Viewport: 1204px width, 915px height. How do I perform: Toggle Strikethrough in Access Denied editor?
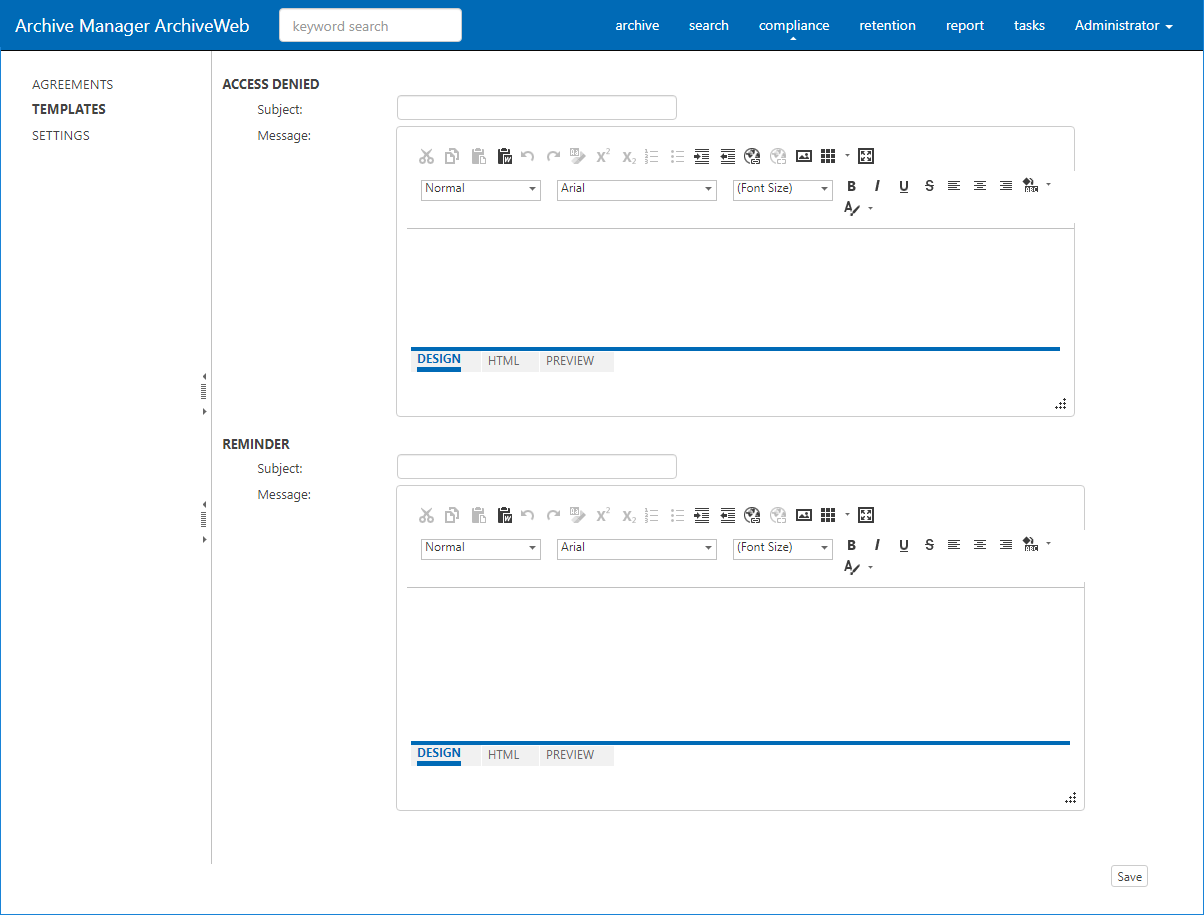[929, 186]
